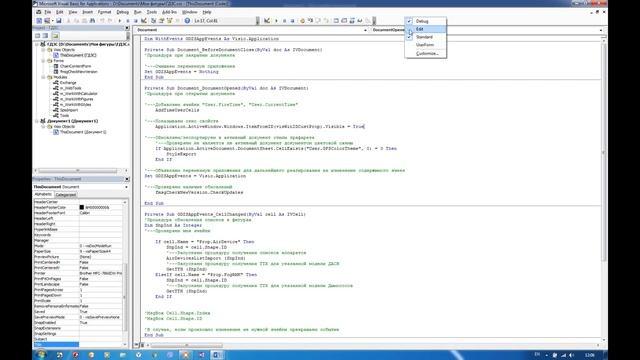Open Windows Start button on taskbar
The image size is (640, 360).
click(x=41, y=355)
